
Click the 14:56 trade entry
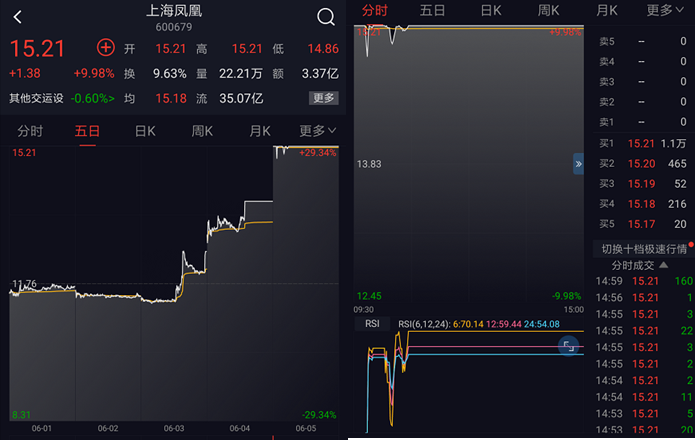[x=644, y=297]
